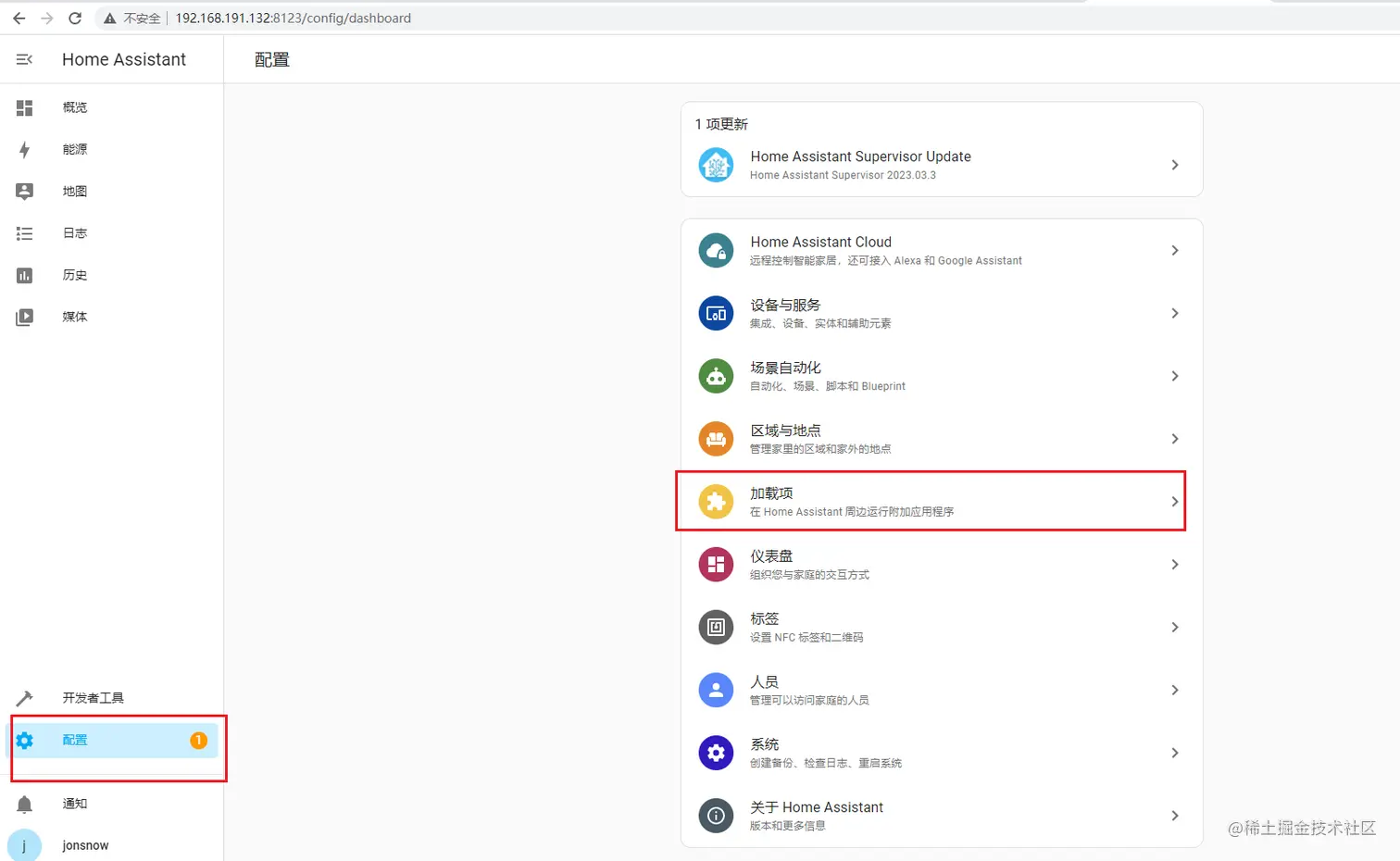This screenshot has width=1400, height=861.
Task: Expand the 系统 chevron
Action: (x=1174, y=753)
